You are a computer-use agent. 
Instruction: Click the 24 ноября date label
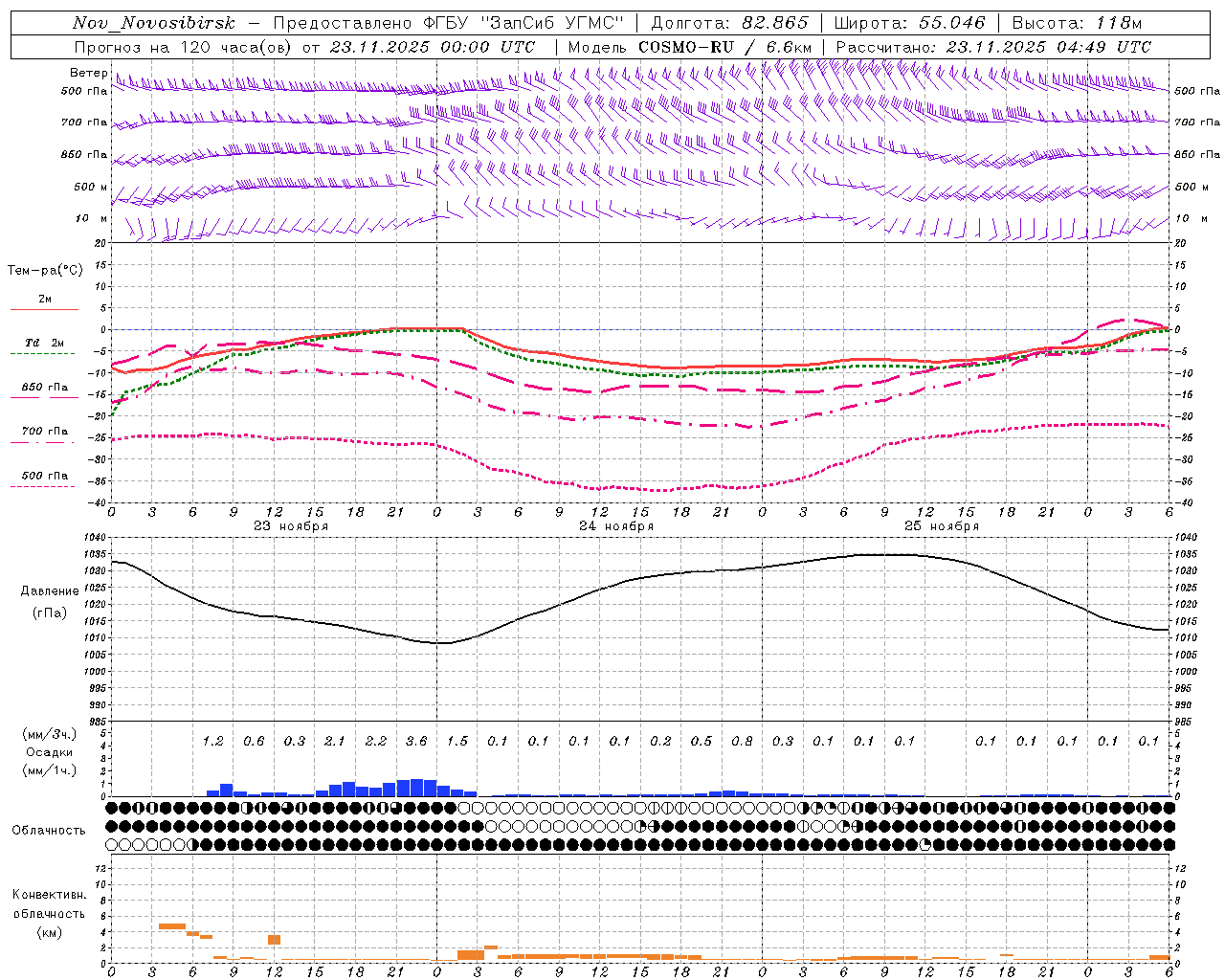coord(616,526)
